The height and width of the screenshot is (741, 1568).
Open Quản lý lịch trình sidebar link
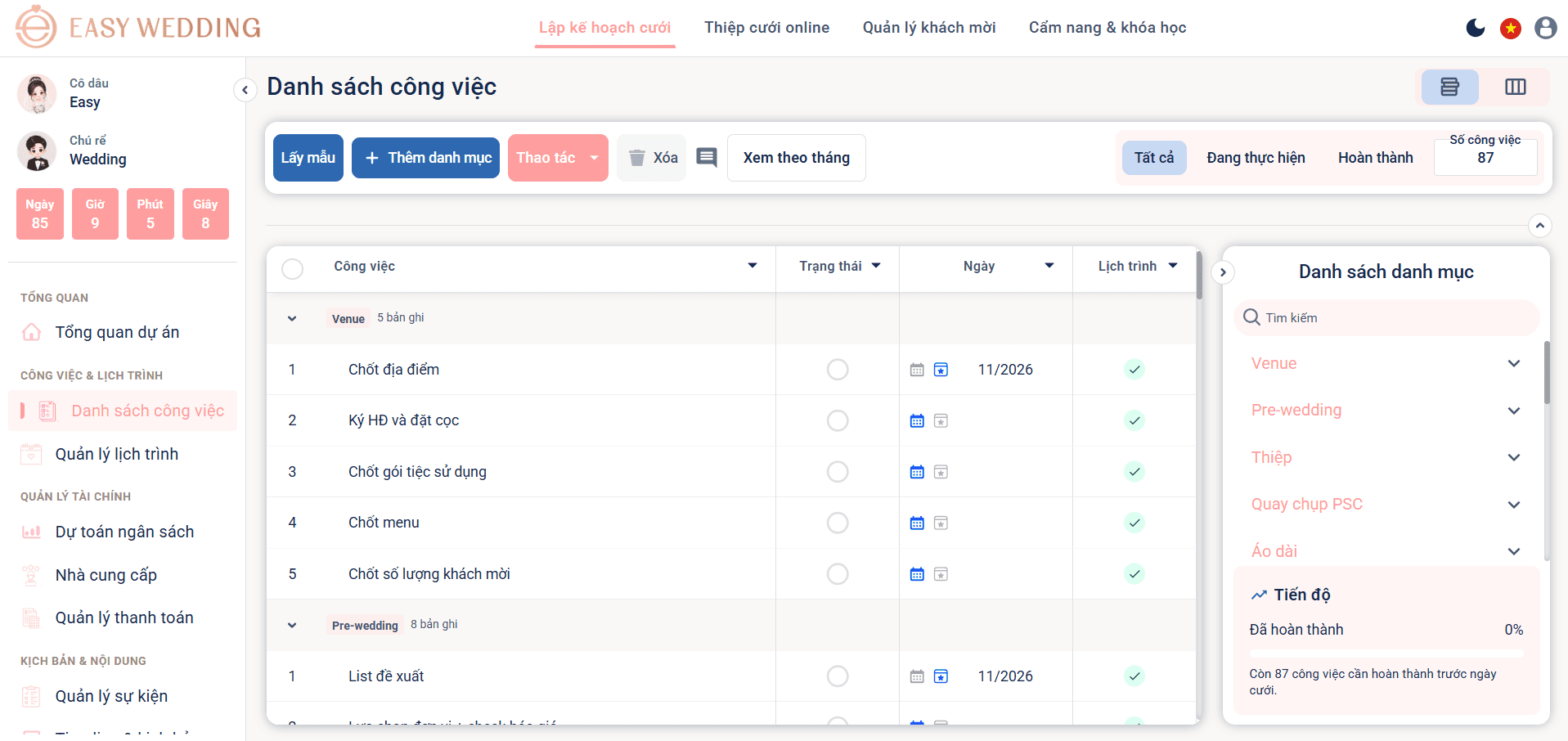[117, 454]
